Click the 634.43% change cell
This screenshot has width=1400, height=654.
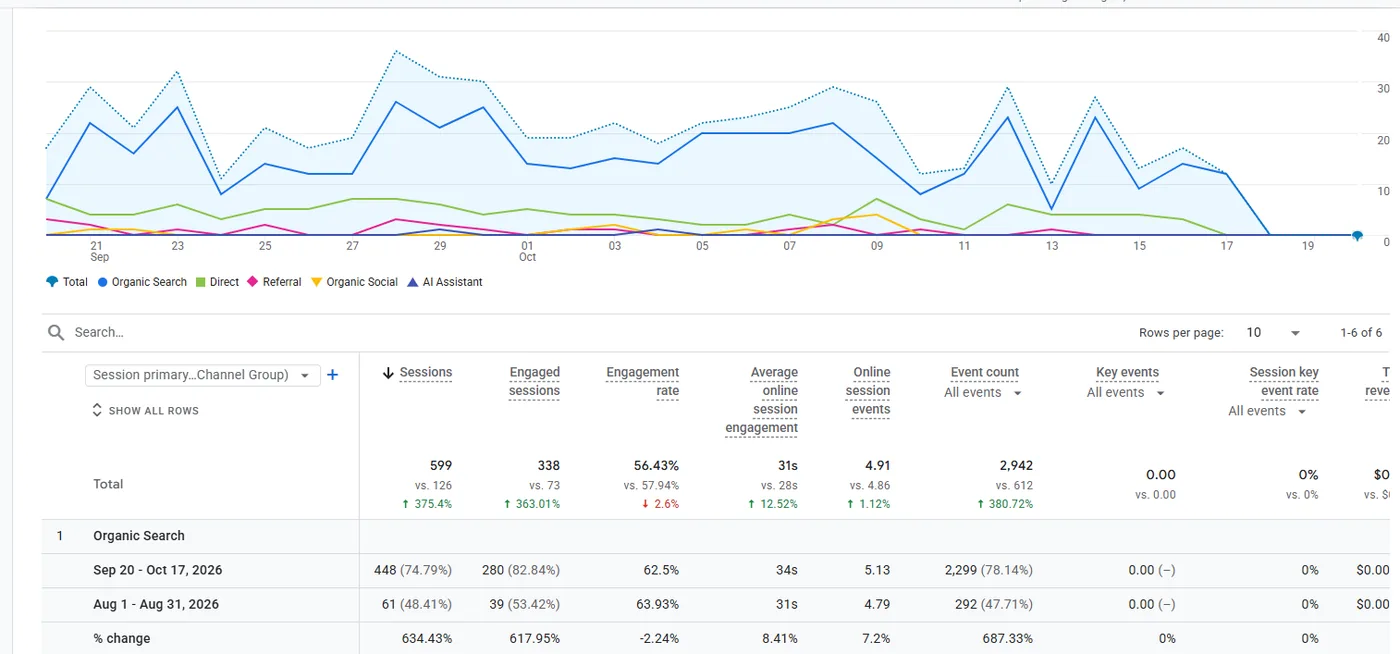pos(426,638)
